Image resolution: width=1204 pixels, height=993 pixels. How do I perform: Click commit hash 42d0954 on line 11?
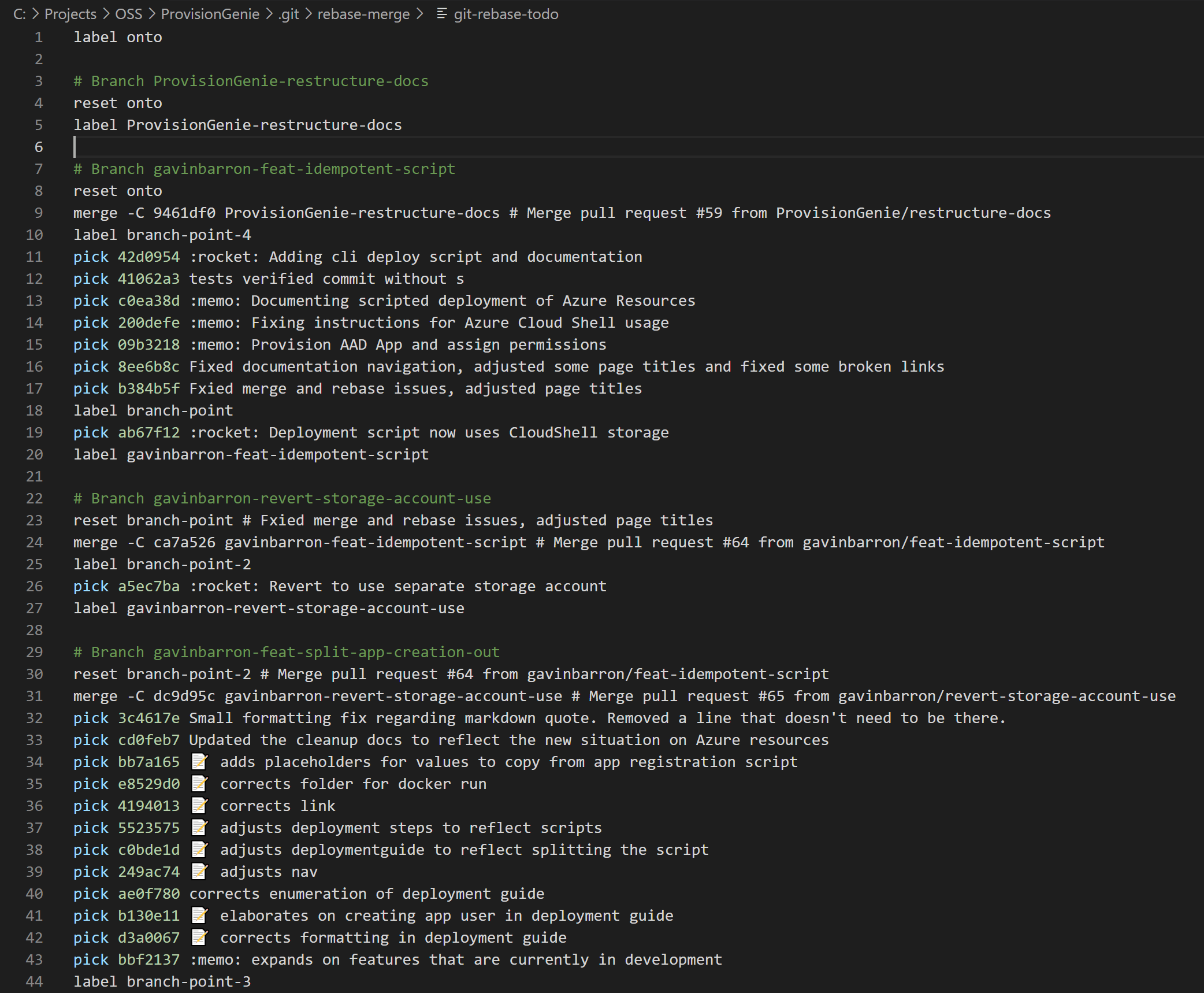(148, 257)
